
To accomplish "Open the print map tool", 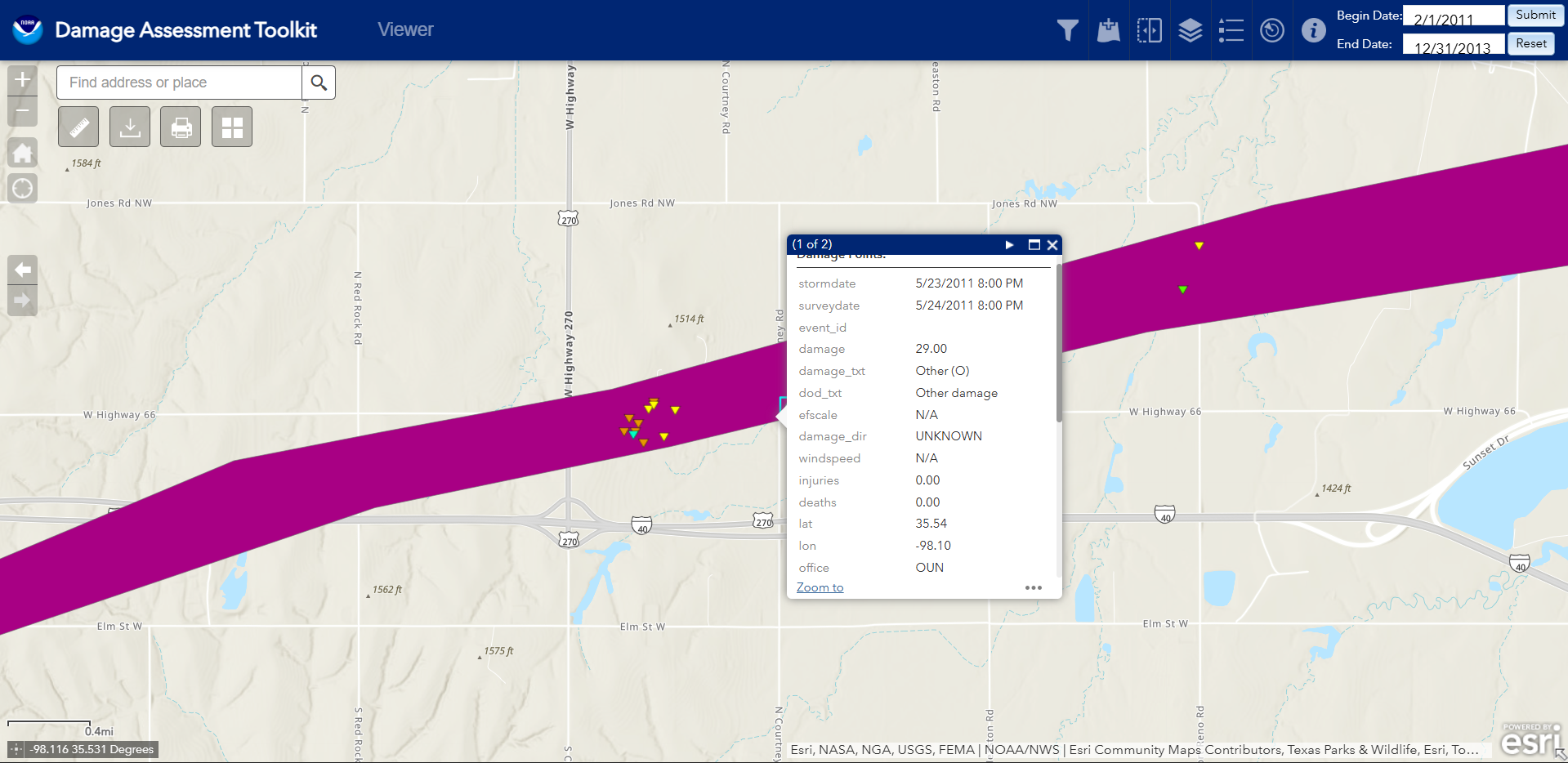I will click(181, 127).
